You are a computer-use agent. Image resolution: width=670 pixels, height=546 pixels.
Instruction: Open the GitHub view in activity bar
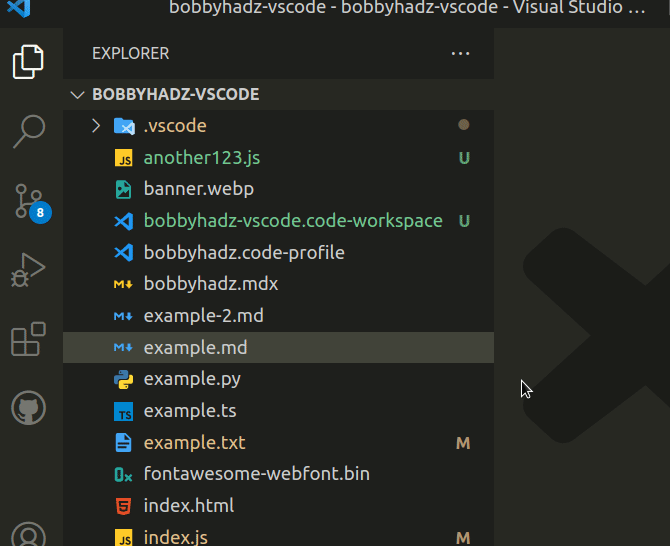click(x=28, y=408)
